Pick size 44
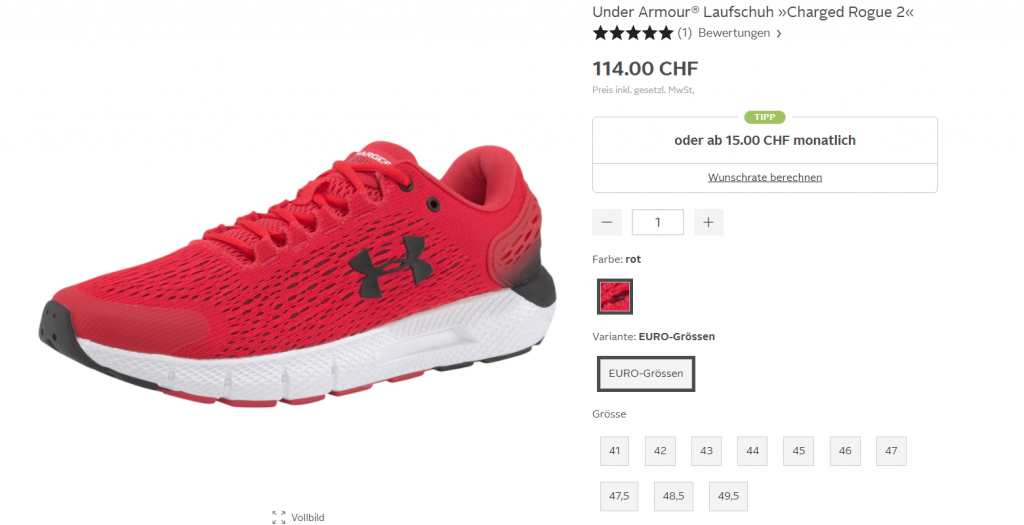Screen dimensions: 1024x525 [752, 451]
